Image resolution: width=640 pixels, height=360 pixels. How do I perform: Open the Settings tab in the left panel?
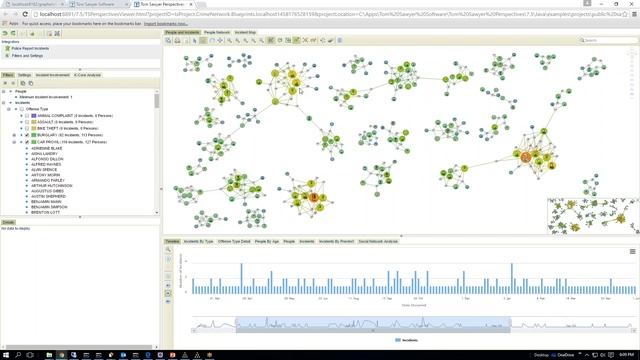coord(24,75)
